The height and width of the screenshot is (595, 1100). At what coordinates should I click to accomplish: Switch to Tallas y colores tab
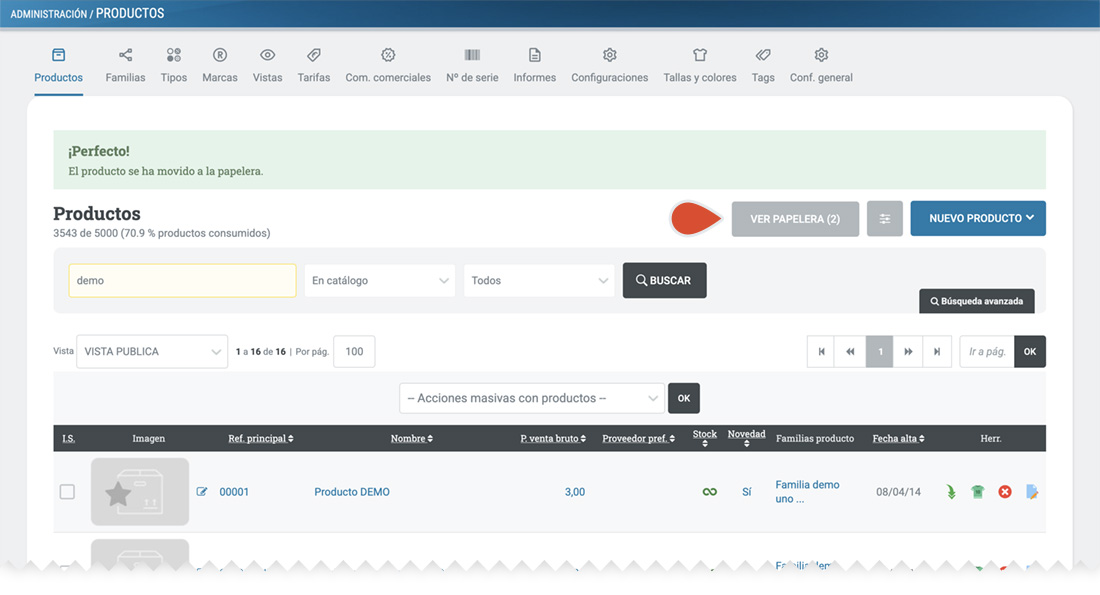700,65
